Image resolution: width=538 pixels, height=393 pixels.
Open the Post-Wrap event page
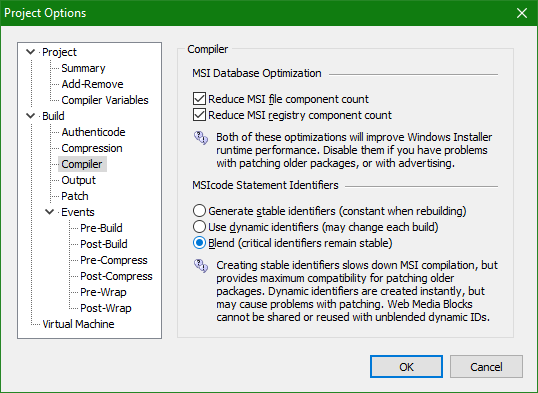pyautogui.click(x=106, y=308)
